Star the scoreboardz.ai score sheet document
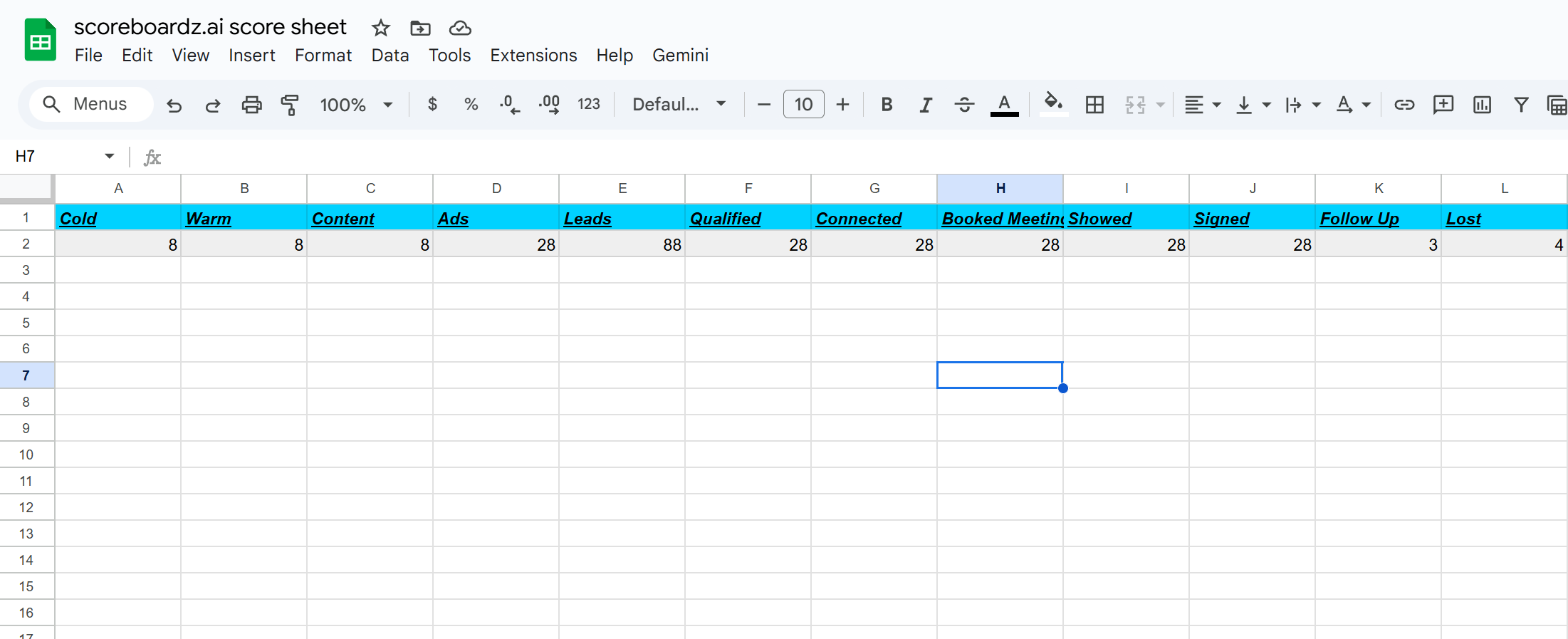1568x639 pixels. point(381,28)
